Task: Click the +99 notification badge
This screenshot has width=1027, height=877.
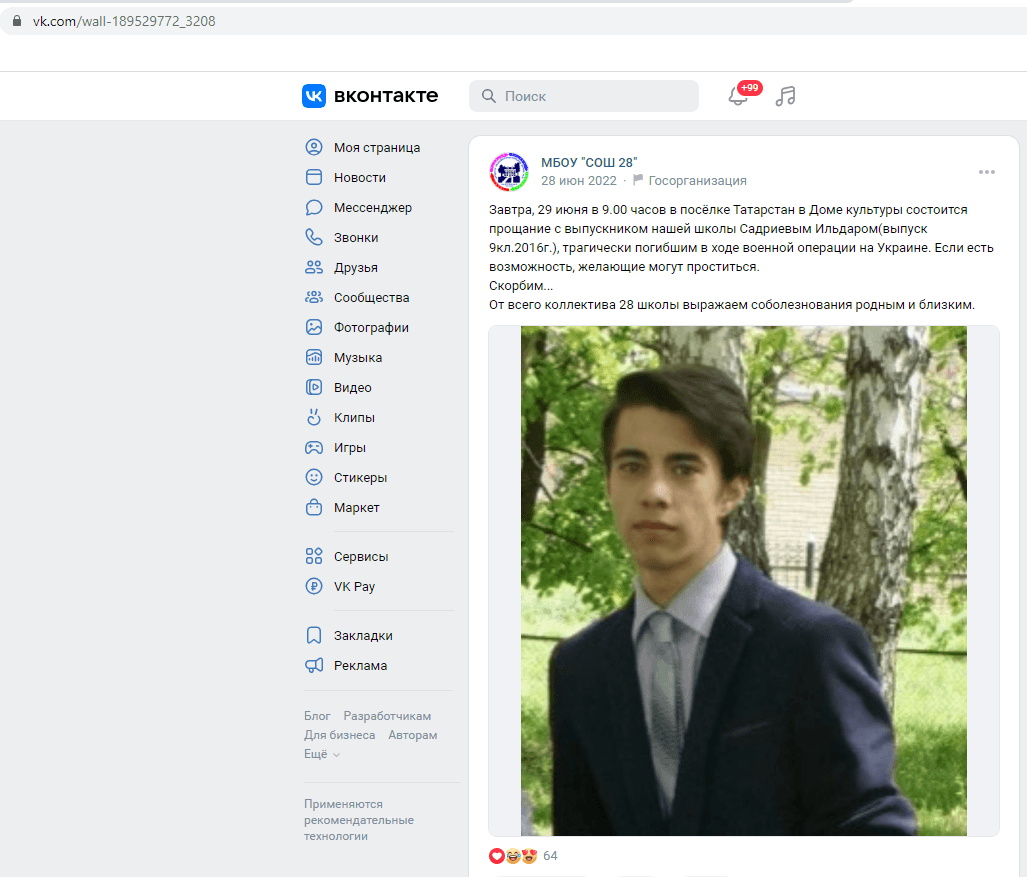Action: tap(749, 88)
